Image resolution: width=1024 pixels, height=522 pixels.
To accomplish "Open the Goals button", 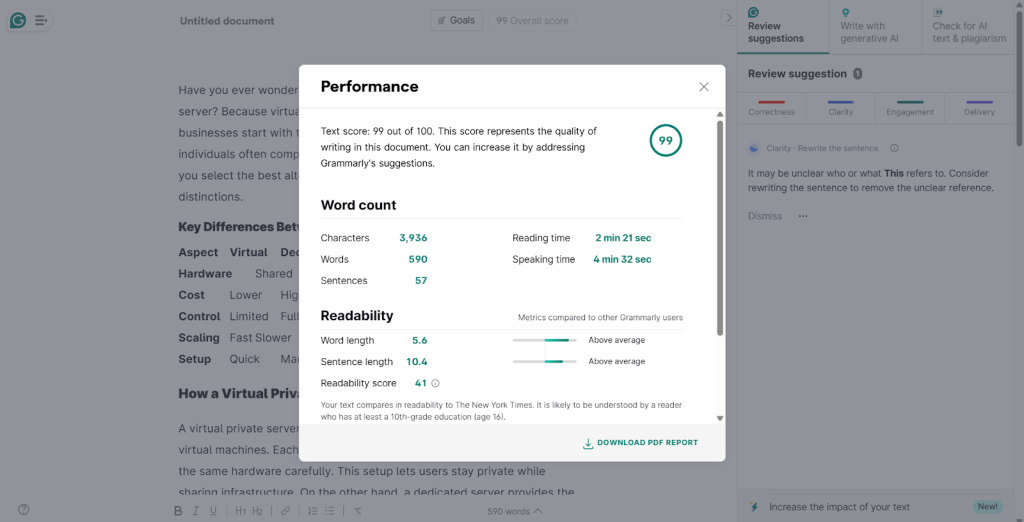I will 456,20.
